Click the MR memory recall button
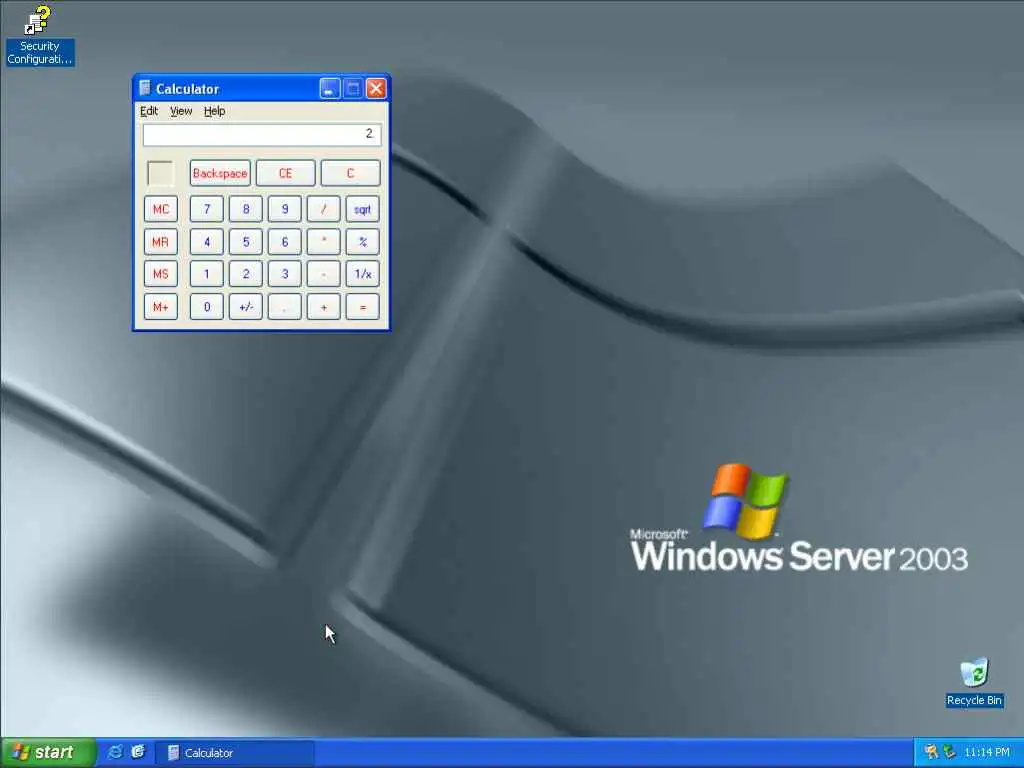This screenshot has height=768, width=1024. [161, 242]
